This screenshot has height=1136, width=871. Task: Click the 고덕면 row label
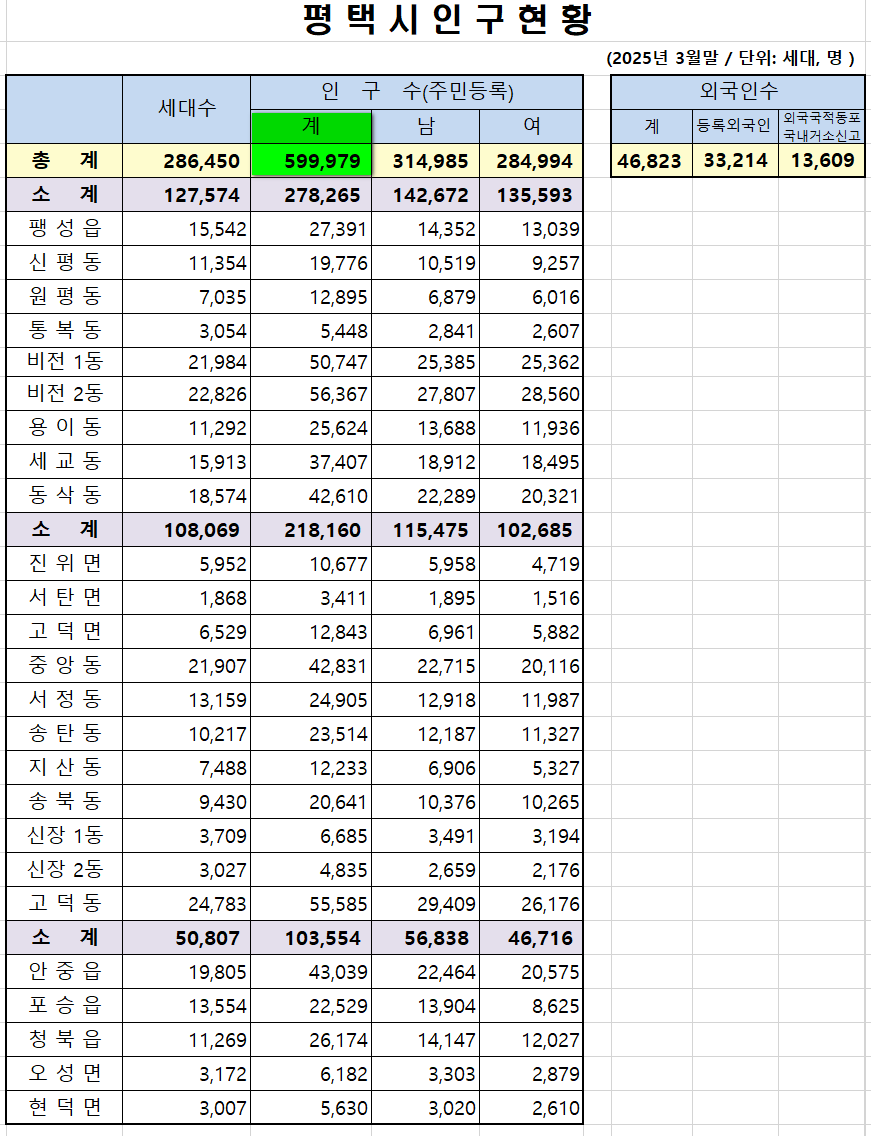coord(64,632)
